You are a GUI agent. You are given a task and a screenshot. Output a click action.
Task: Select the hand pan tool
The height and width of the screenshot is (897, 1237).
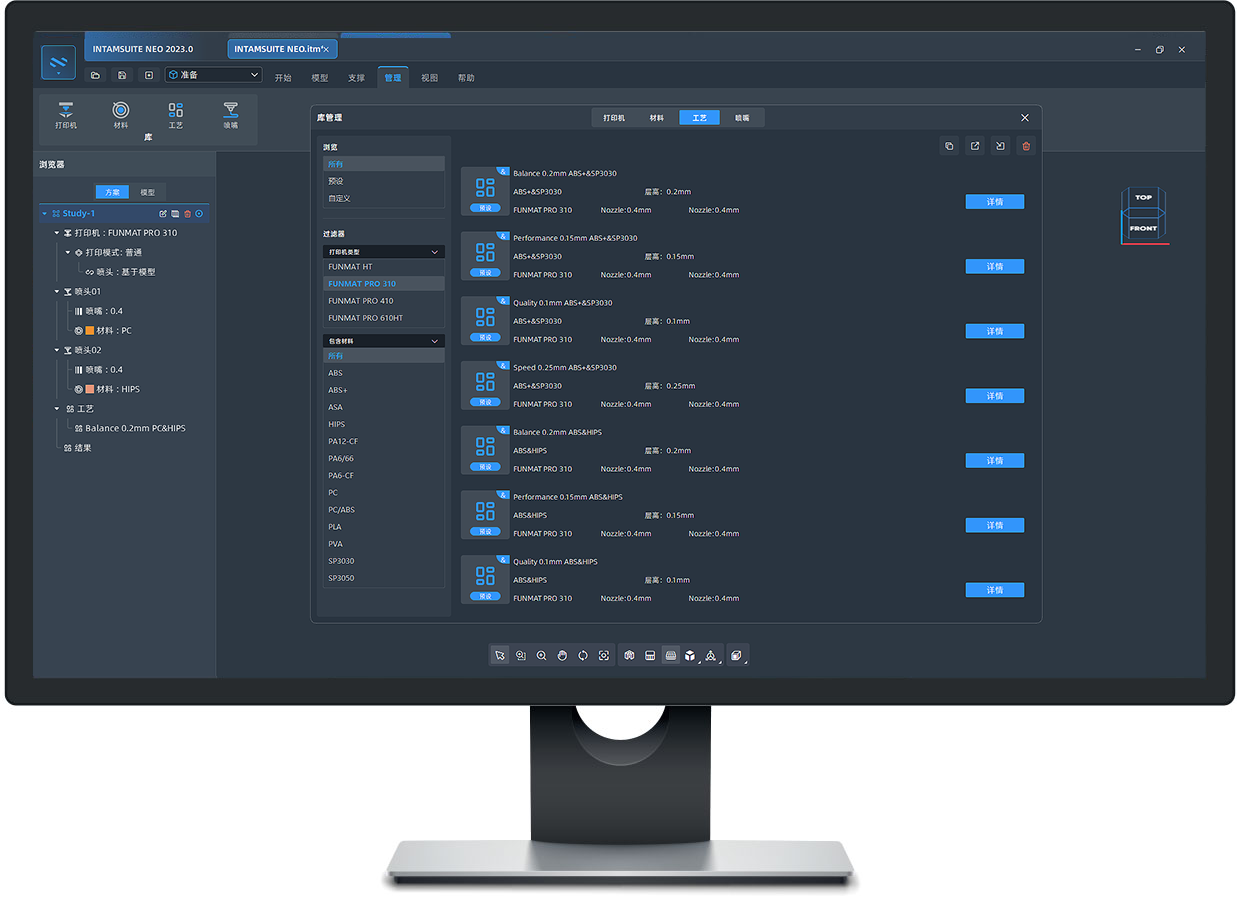pos(563,656)
